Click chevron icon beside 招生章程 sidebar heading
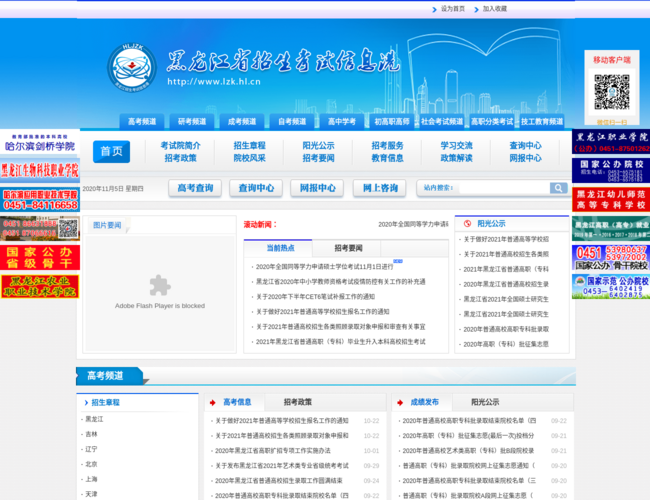This screenshot has width=650, height=500. pyautogui.click(x=86, y=403)
